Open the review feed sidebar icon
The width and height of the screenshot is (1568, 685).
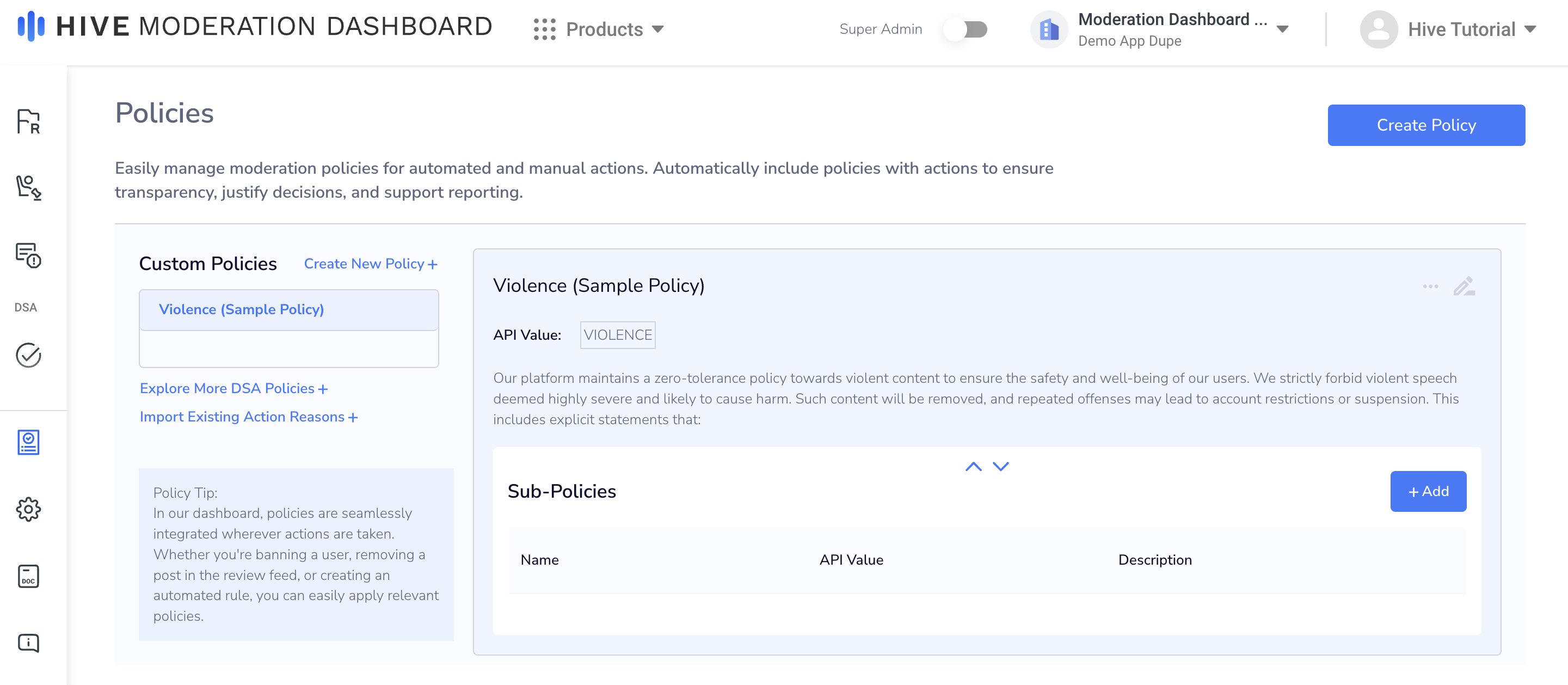28,121
